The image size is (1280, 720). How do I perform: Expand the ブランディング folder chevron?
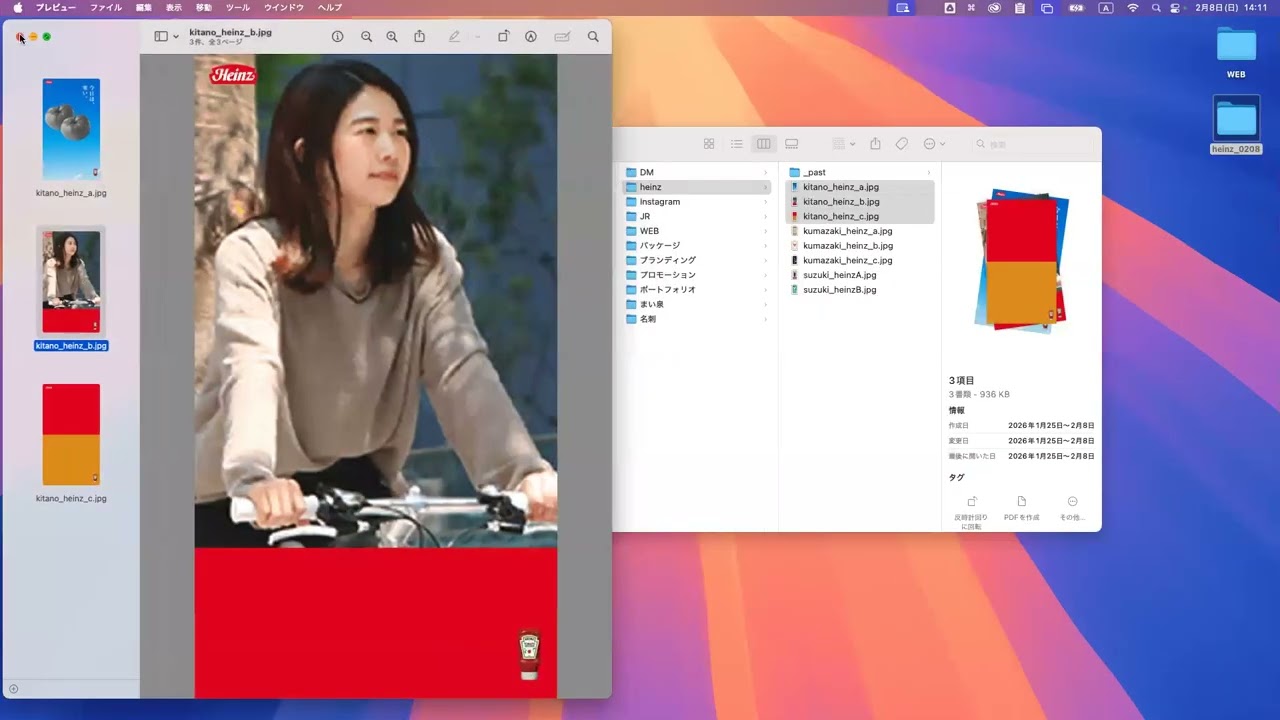765,260
